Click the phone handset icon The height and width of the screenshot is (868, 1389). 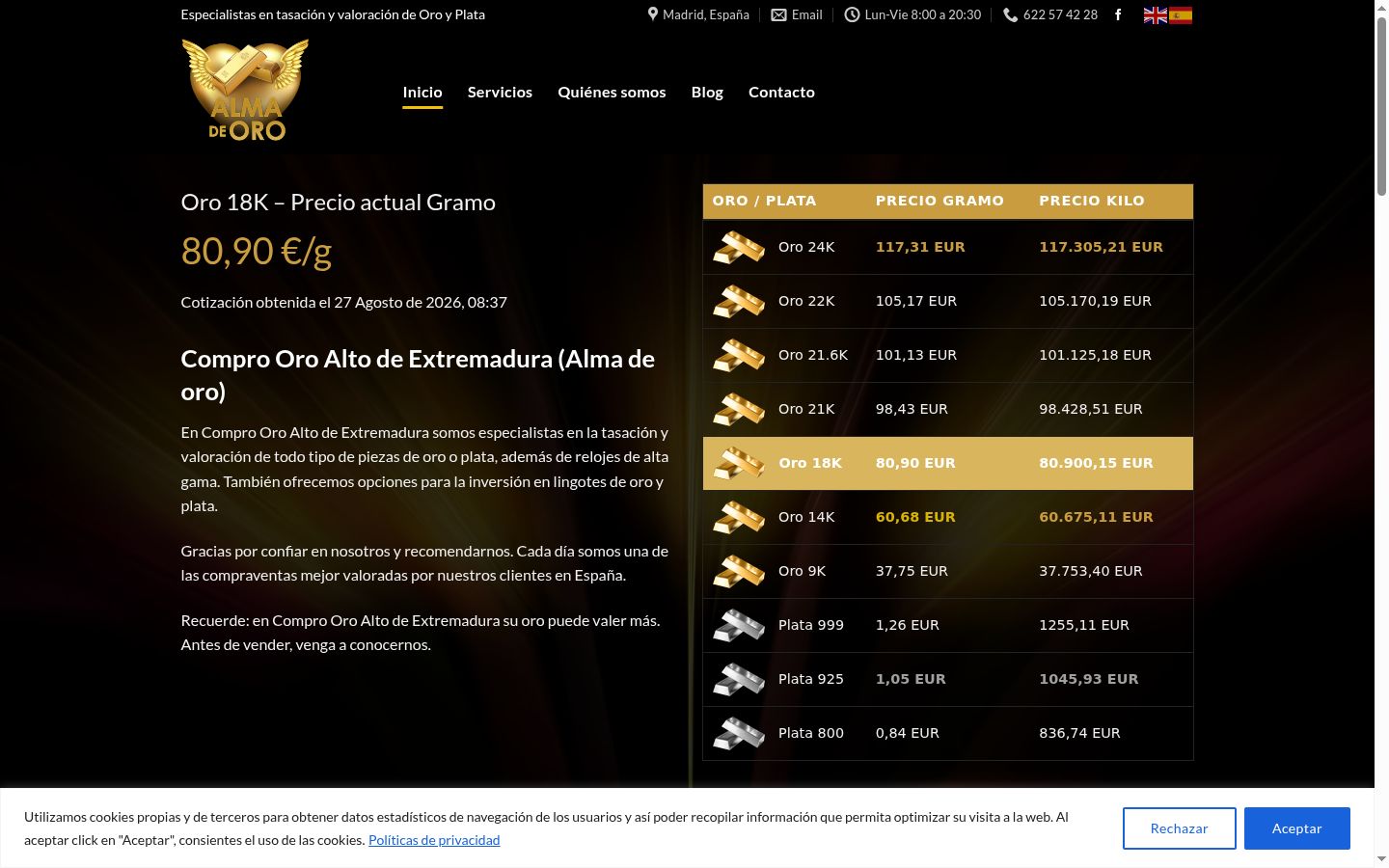click(1010, 14)
